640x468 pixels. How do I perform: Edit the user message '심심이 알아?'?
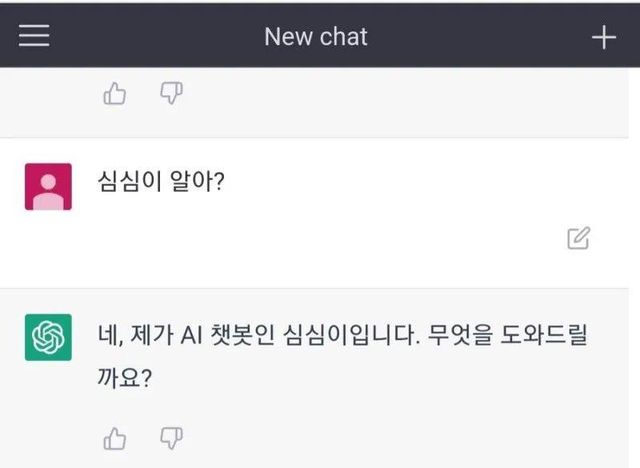pyautogui.click(x=578, y=238)
